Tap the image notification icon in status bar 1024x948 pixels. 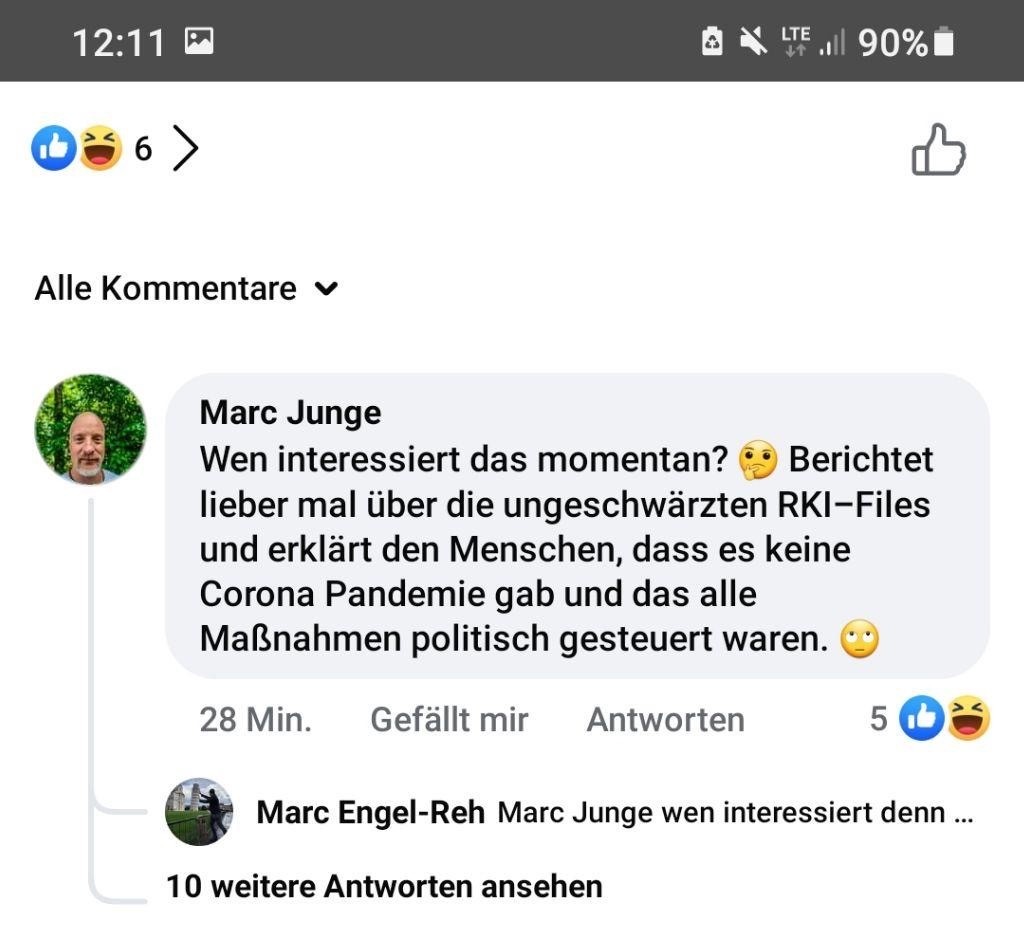(199, 42)
